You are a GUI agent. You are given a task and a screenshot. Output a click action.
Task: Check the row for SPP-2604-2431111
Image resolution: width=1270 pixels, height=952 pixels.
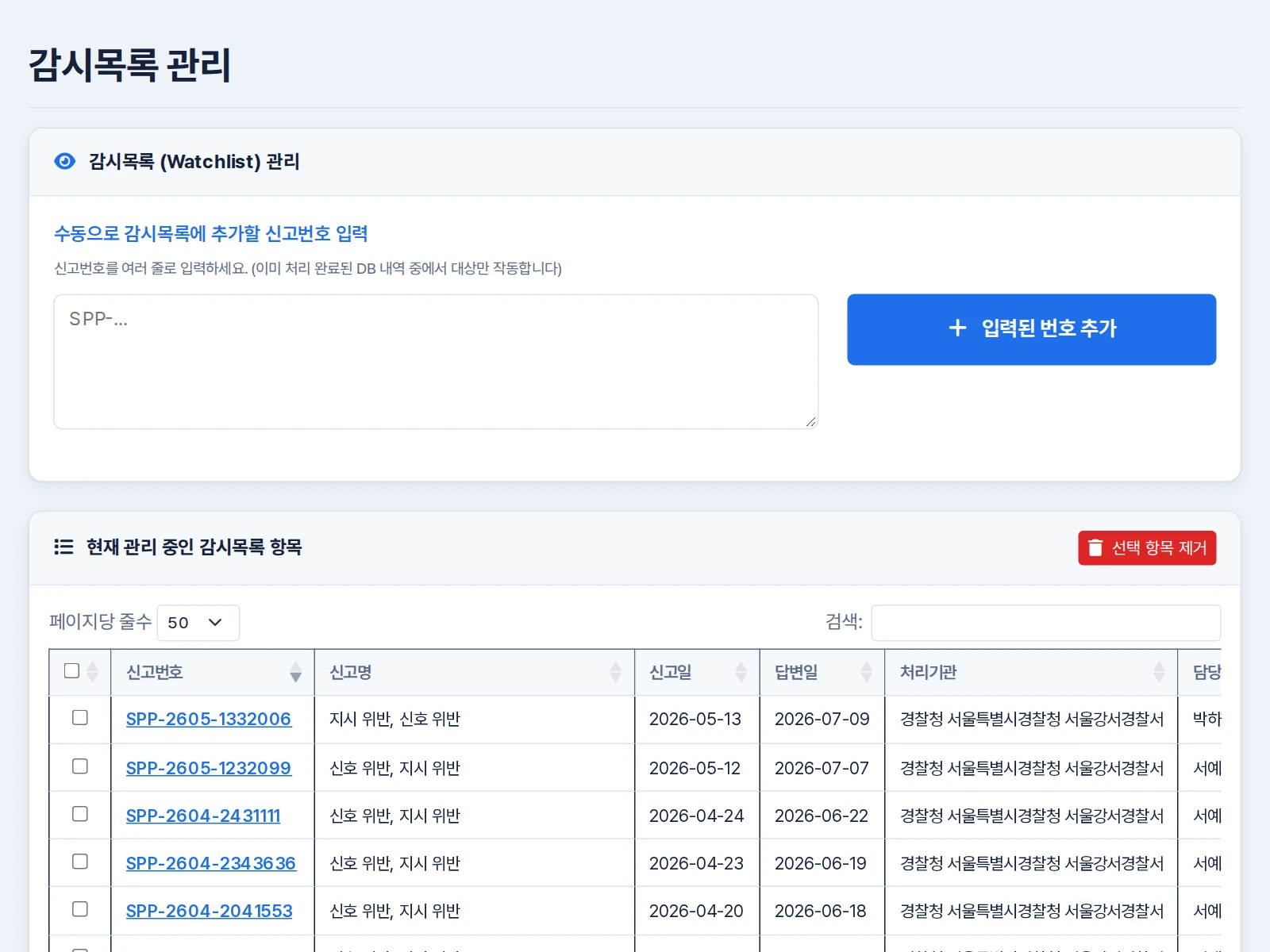pos(80,814)
